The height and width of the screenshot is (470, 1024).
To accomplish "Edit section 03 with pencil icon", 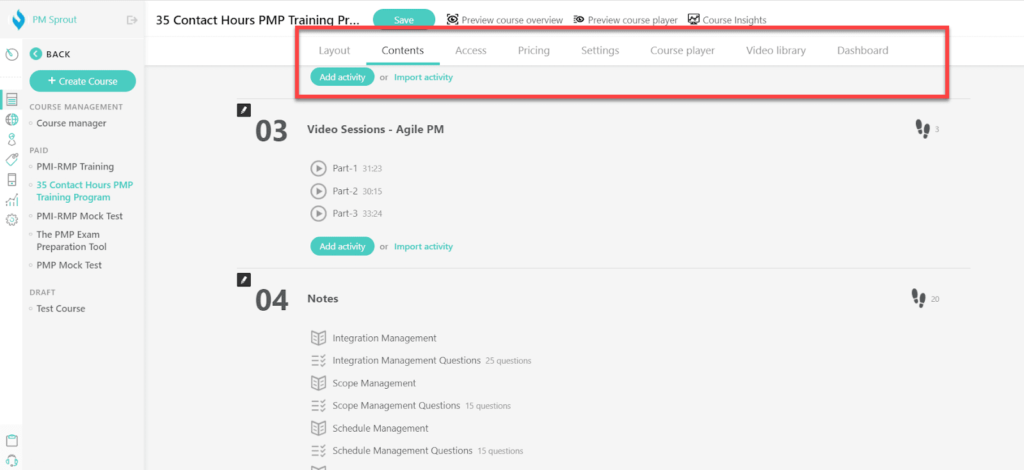I will 244,110.
